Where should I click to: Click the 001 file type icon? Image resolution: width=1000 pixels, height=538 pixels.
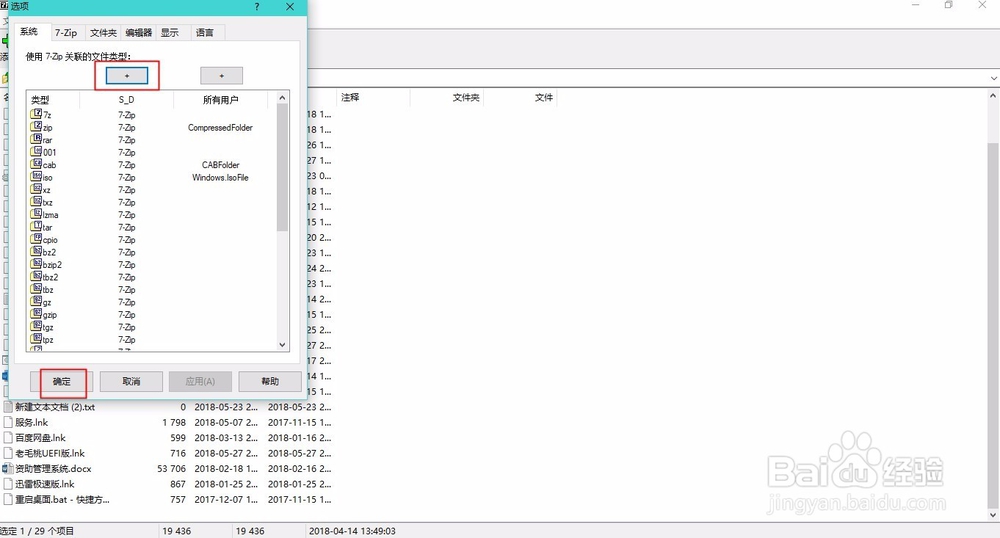click(36, 152)
